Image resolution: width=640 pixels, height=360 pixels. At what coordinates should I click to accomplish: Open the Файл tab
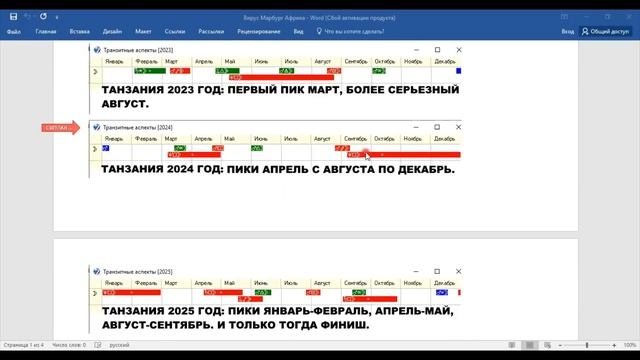click(x=13, y=31)
